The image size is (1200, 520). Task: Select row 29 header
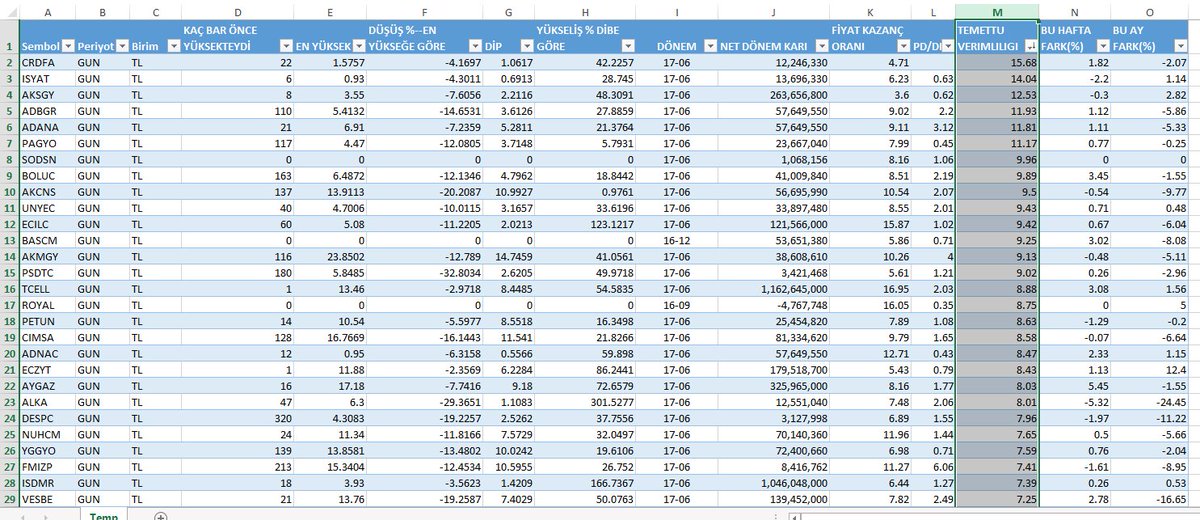pyautogui.click(x=11, y=498)
